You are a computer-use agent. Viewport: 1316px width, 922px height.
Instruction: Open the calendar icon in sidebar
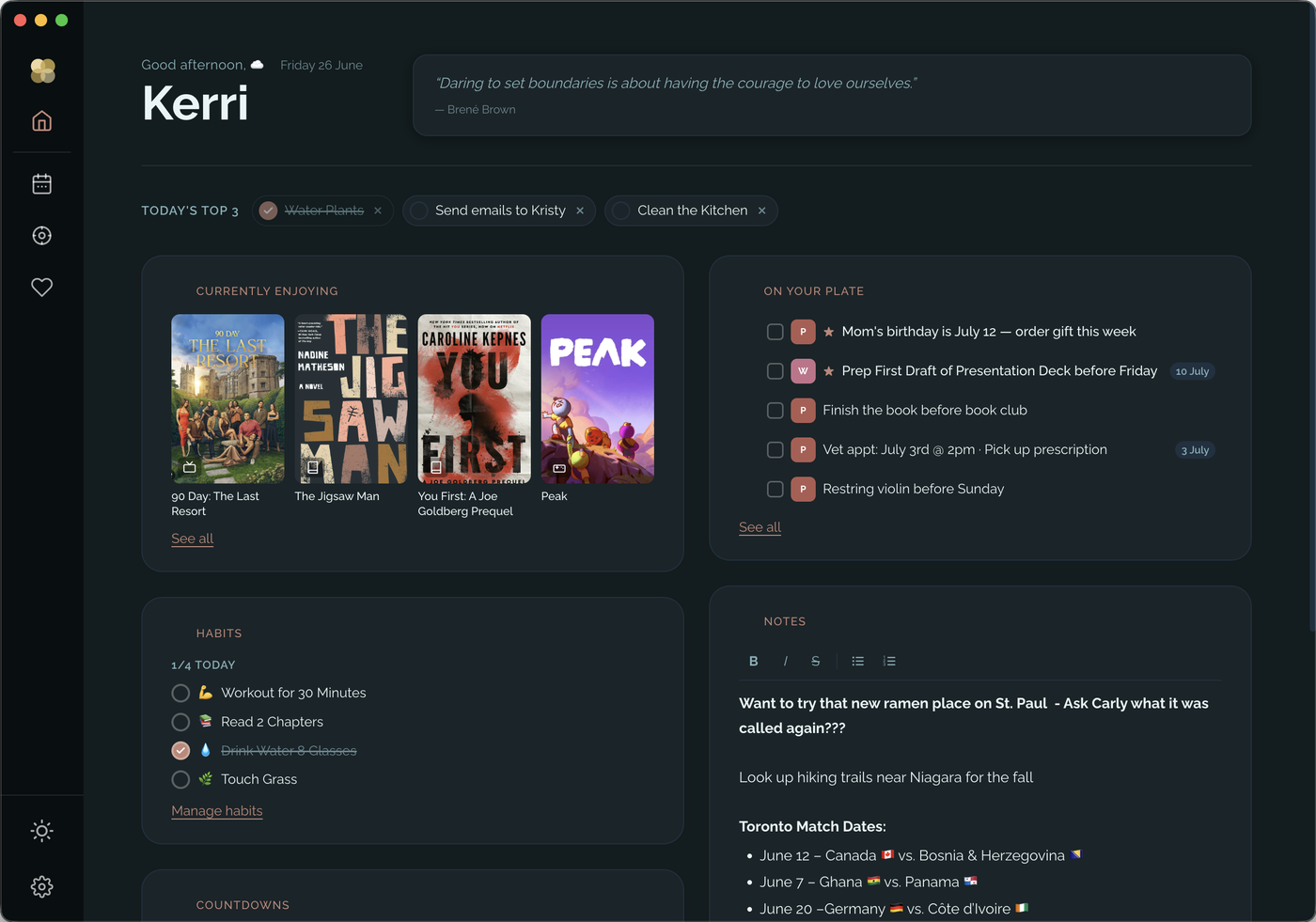point(41,184)
